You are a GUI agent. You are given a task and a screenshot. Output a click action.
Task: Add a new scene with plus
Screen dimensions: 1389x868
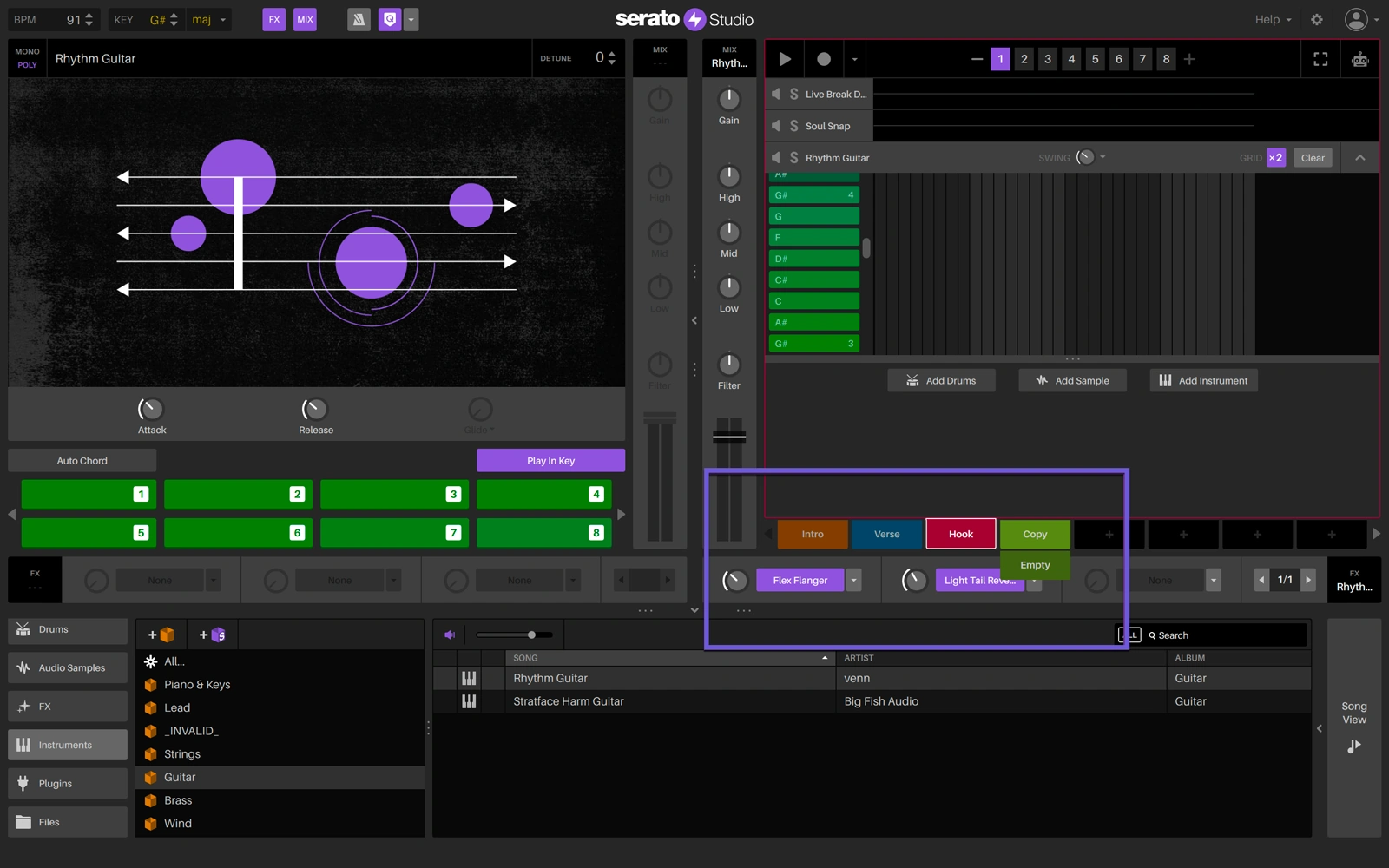click(x=1189, y=59)
